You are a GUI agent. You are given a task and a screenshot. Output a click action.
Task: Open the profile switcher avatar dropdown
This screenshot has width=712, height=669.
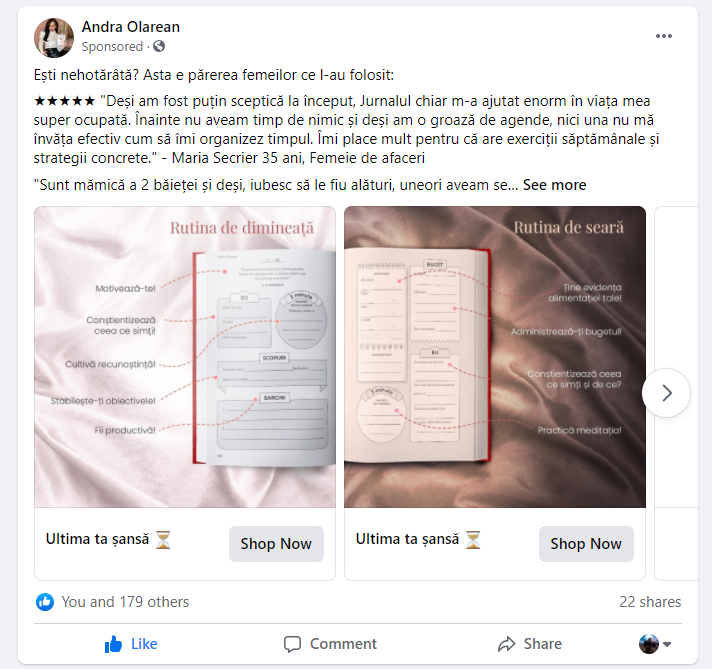click(654, 644)
